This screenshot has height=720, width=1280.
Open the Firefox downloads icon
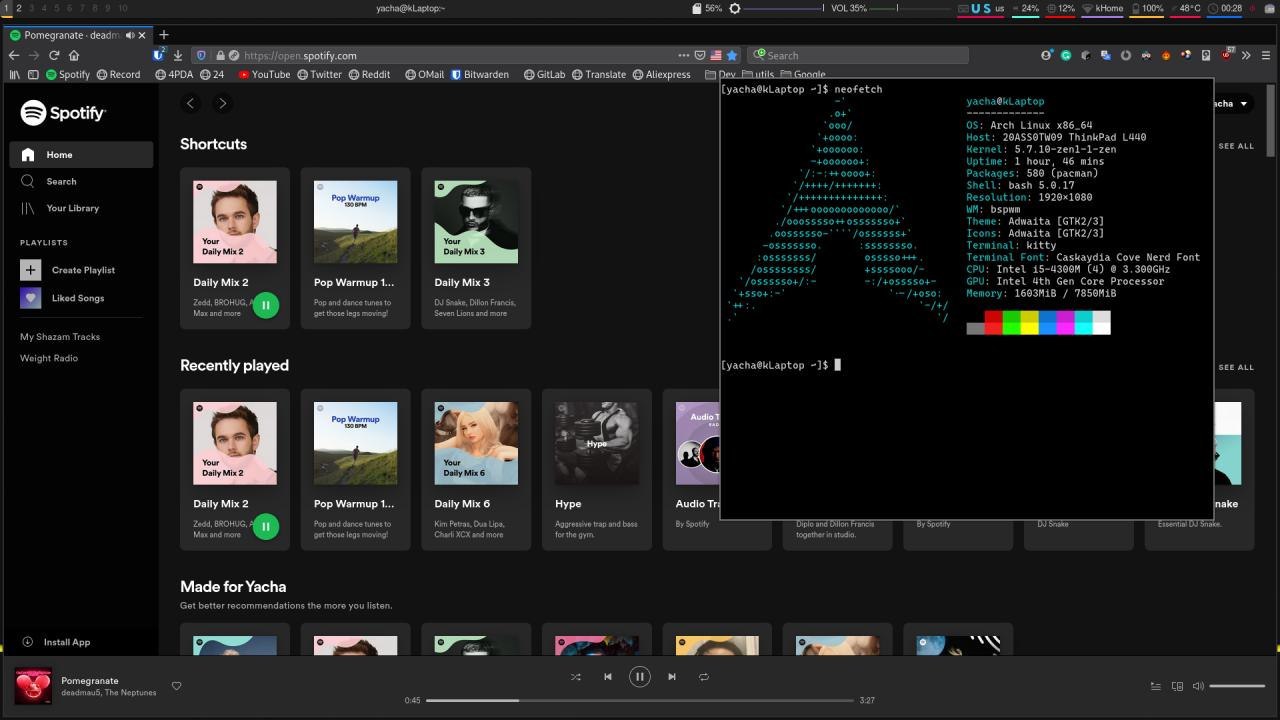[x=177, y=56]
